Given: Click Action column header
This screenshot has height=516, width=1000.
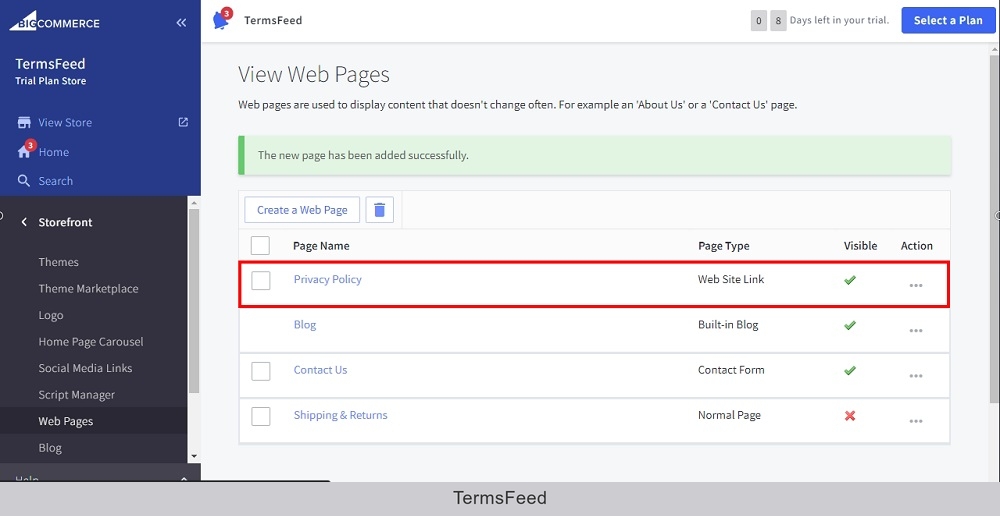Looking at the screenshot, I should [x=916, y=246].
